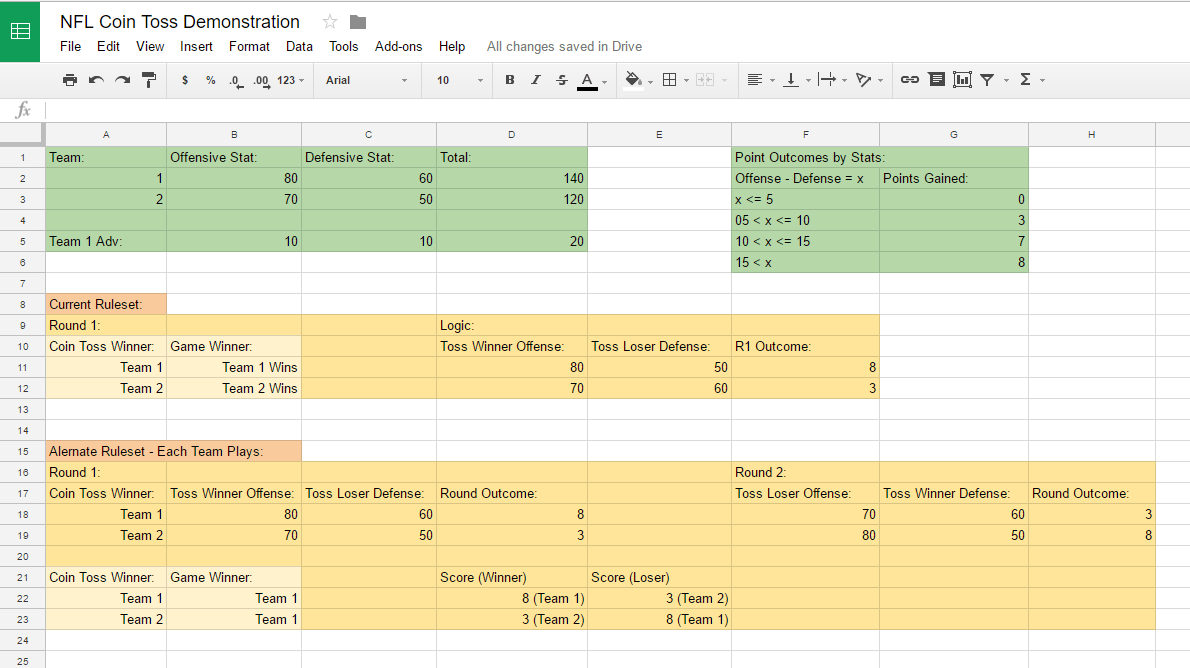Open the Edit menu
The height and width of the screenshot is (668, 1190).
108,46
